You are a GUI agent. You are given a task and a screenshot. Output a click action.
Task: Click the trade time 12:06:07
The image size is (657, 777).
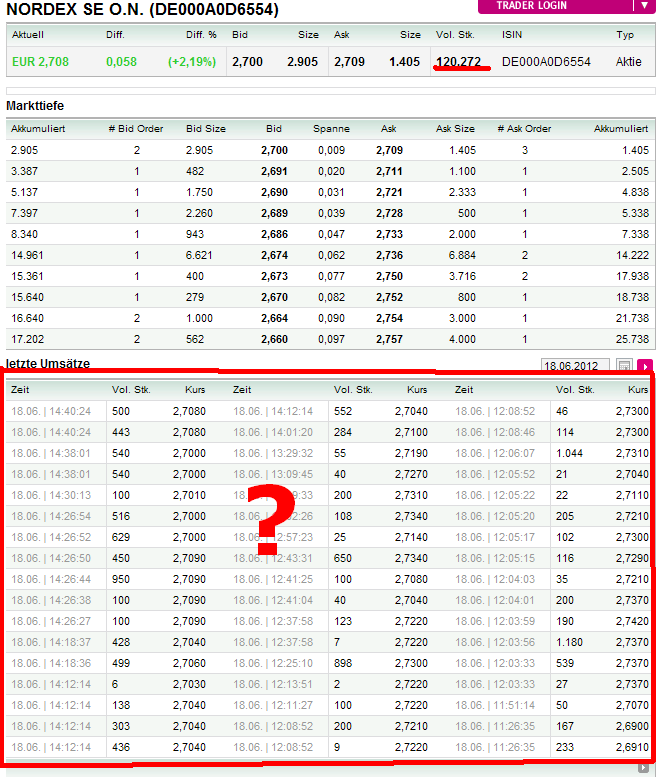click(514, 453)
